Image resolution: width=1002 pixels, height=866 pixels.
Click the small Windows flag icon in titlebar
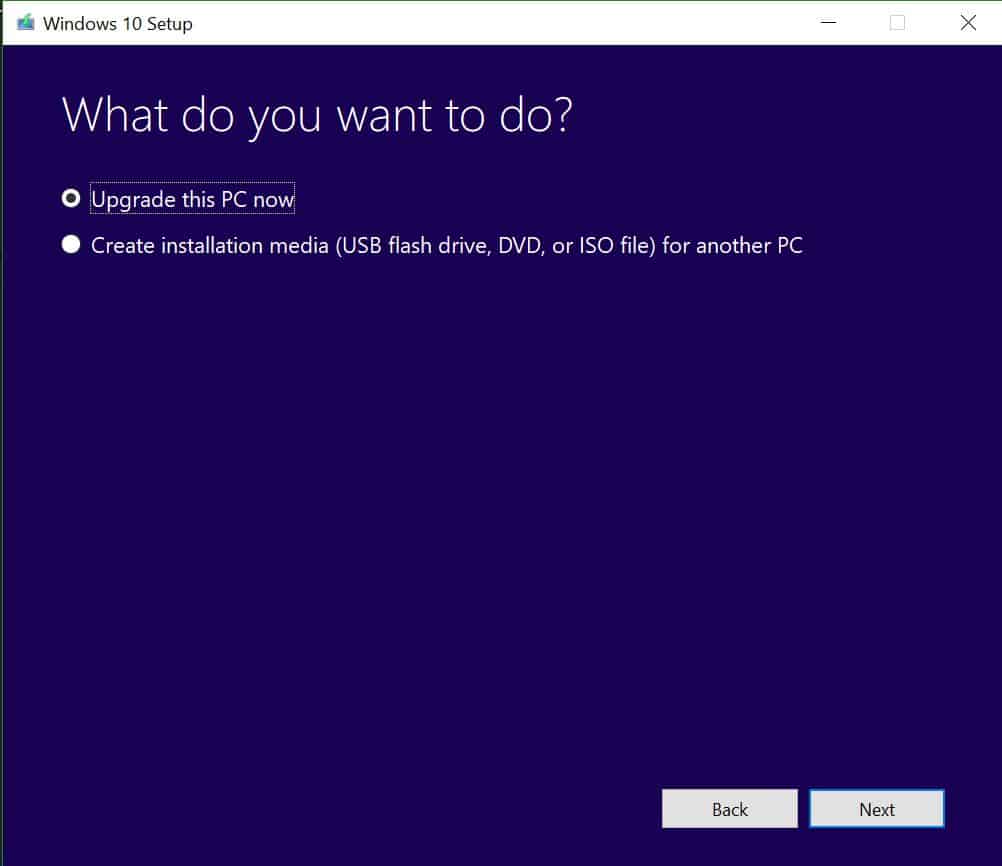[23, 22]
